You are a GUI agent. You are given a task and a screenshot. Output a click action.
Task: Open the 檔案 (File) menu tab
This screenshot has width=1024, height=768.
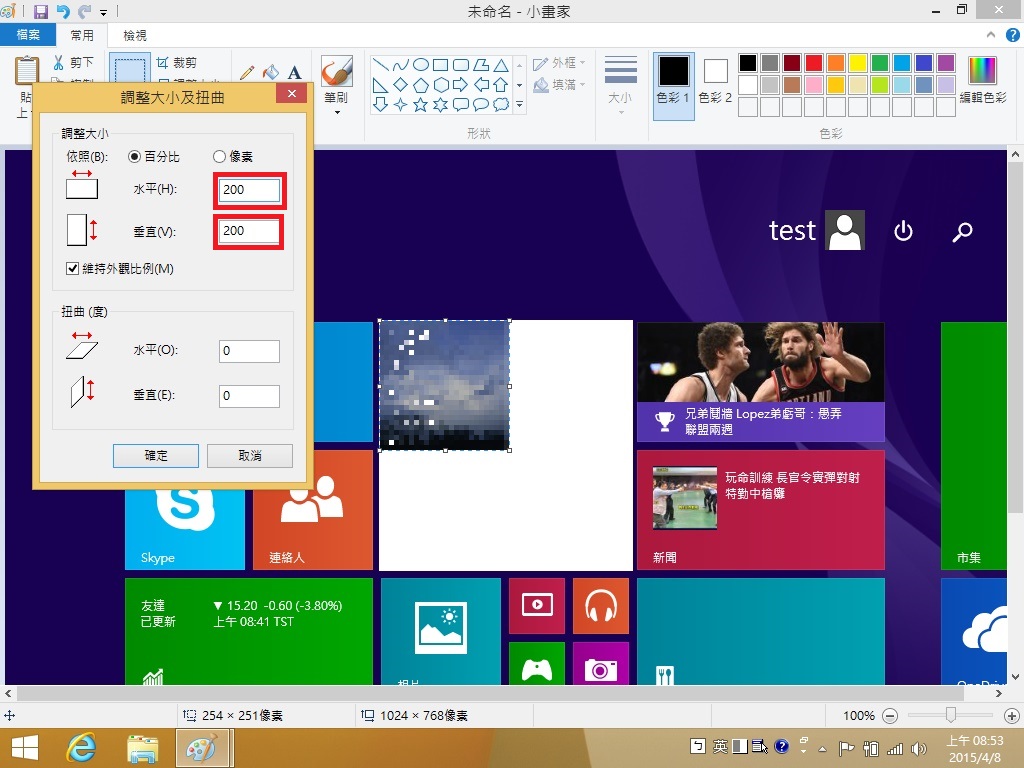click(x=27, y=35)
